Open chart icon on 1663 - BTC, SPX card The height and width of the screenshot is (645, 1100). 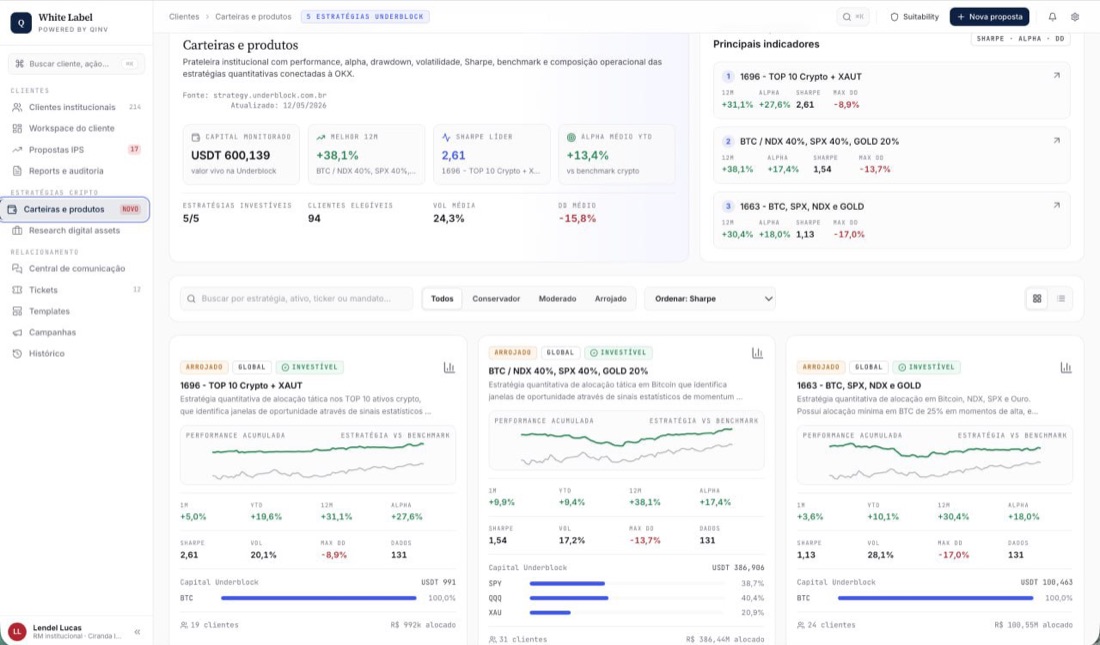[1066, 367]
